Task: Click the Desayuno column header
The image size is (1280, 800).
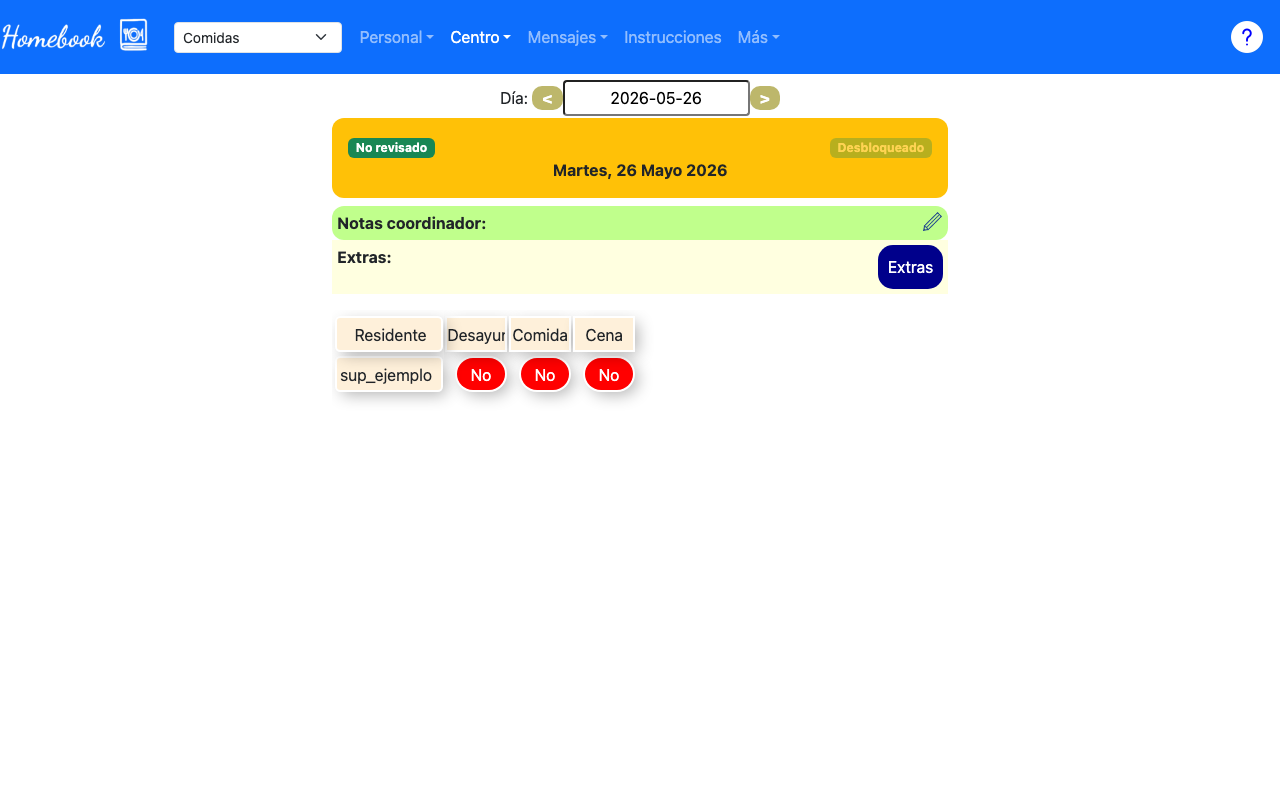Action: coord(476,335)
